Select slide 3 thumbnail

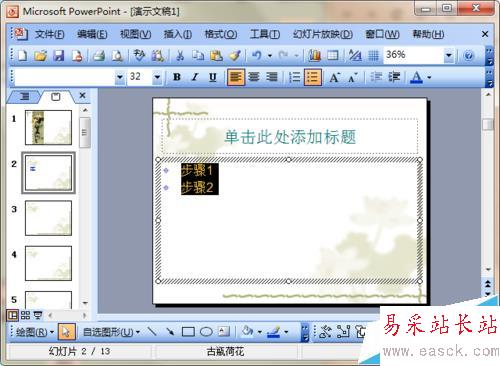click(x=48, y=218)
